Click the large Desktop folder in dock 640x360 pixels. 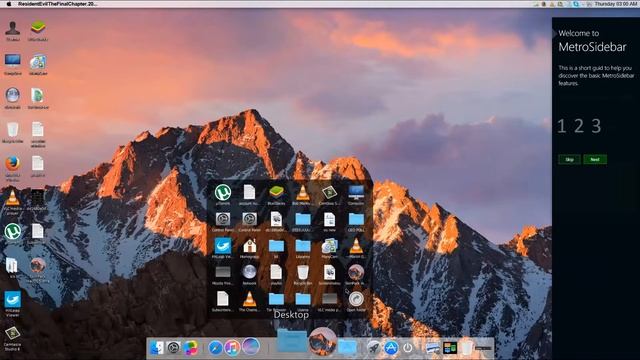point(292,340)
